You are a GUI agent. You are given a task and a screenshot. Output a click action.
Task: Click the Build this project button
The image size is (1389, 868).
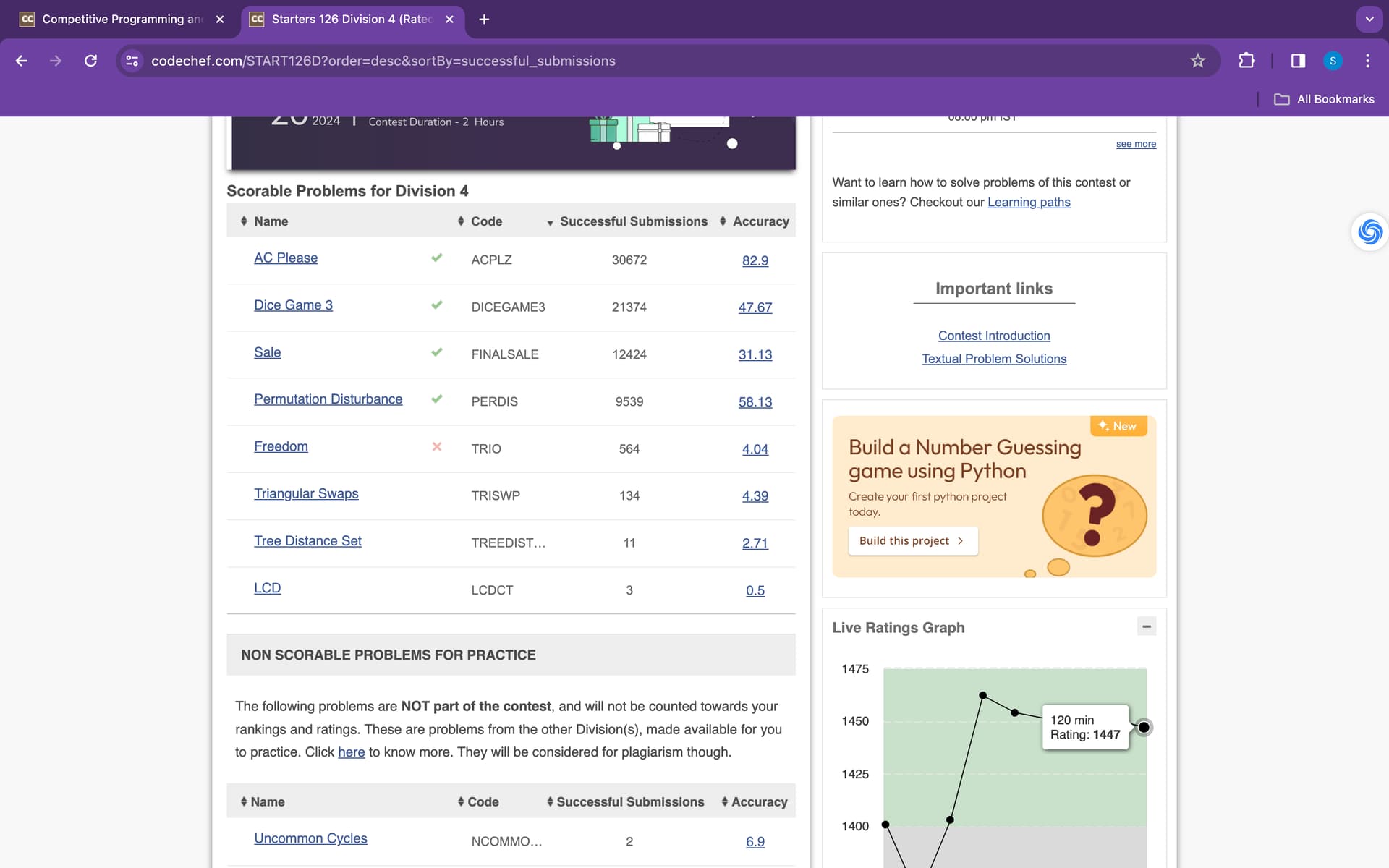point(912,540)
